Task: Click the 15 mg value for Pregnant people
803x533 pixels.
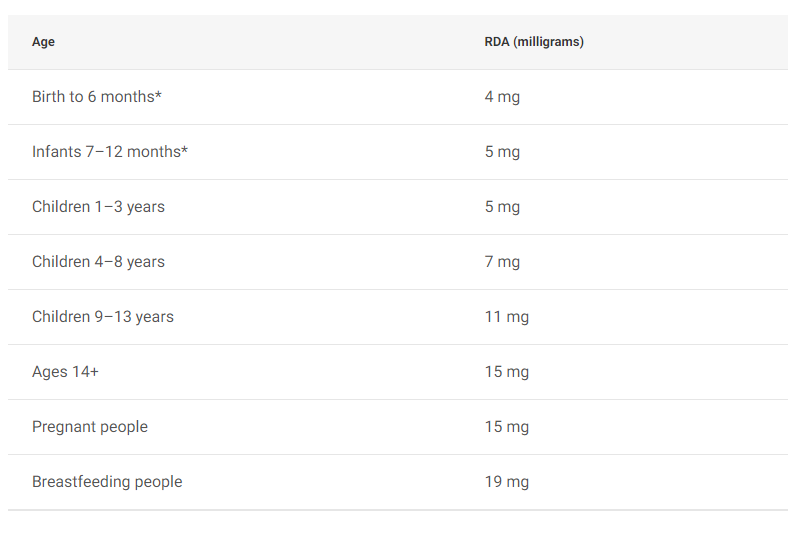Action: coord(506,427)
